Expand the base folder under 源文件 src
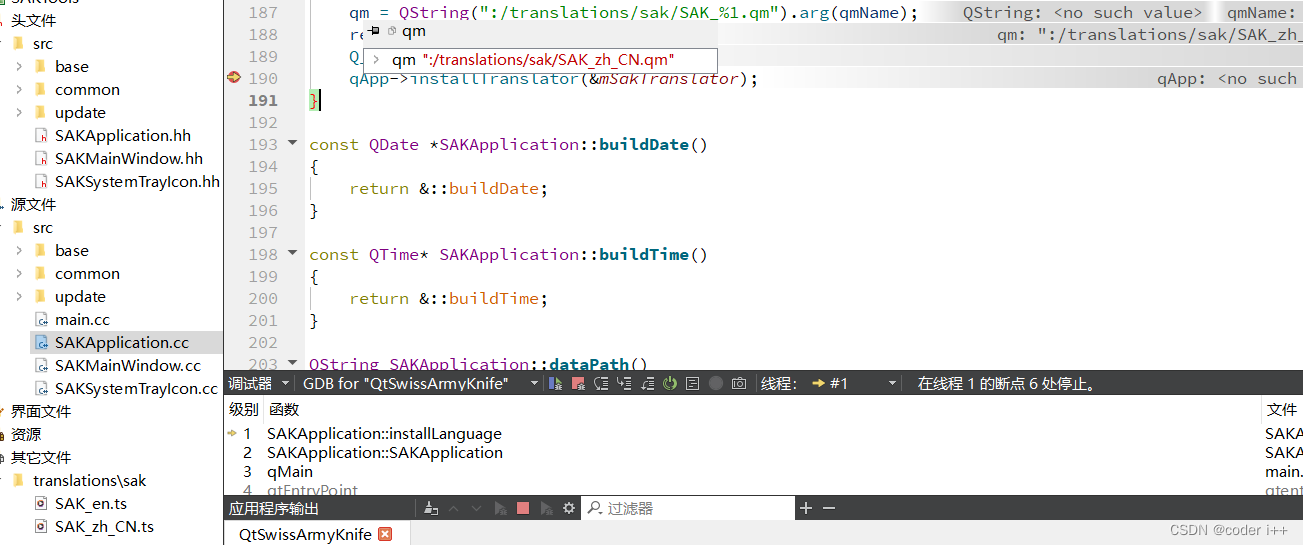Viewport: 1303px width, 545px height. (x=19, y=250)
